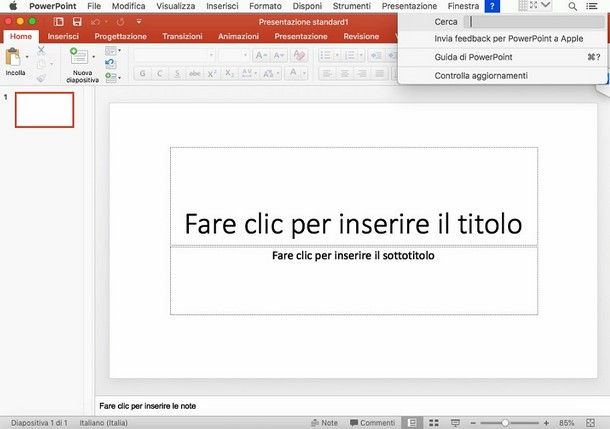Click the Align right icon
This screenshot has width=610, height=429.
coord(362,74)
